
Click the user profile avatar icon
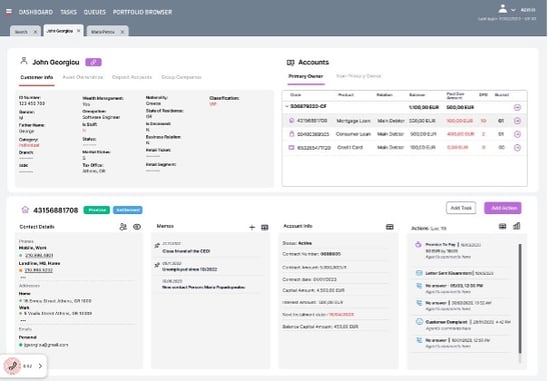pyautogui.click(x=503, y=9)
